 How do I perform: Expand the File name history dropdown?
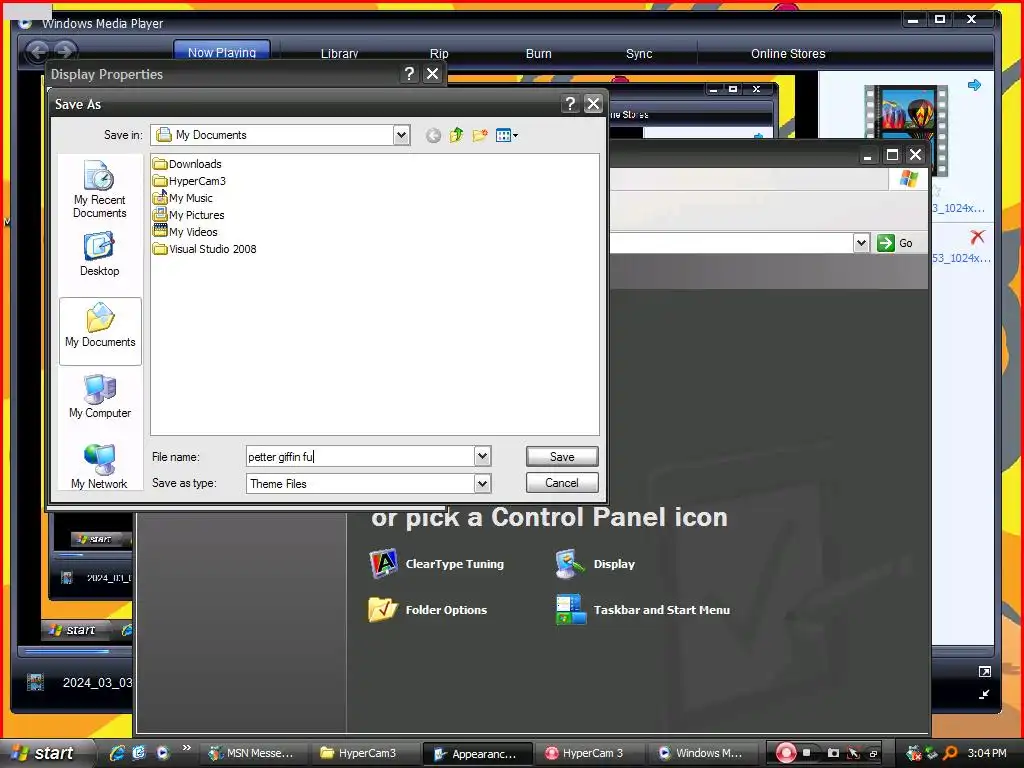click(x=482, y=456)
